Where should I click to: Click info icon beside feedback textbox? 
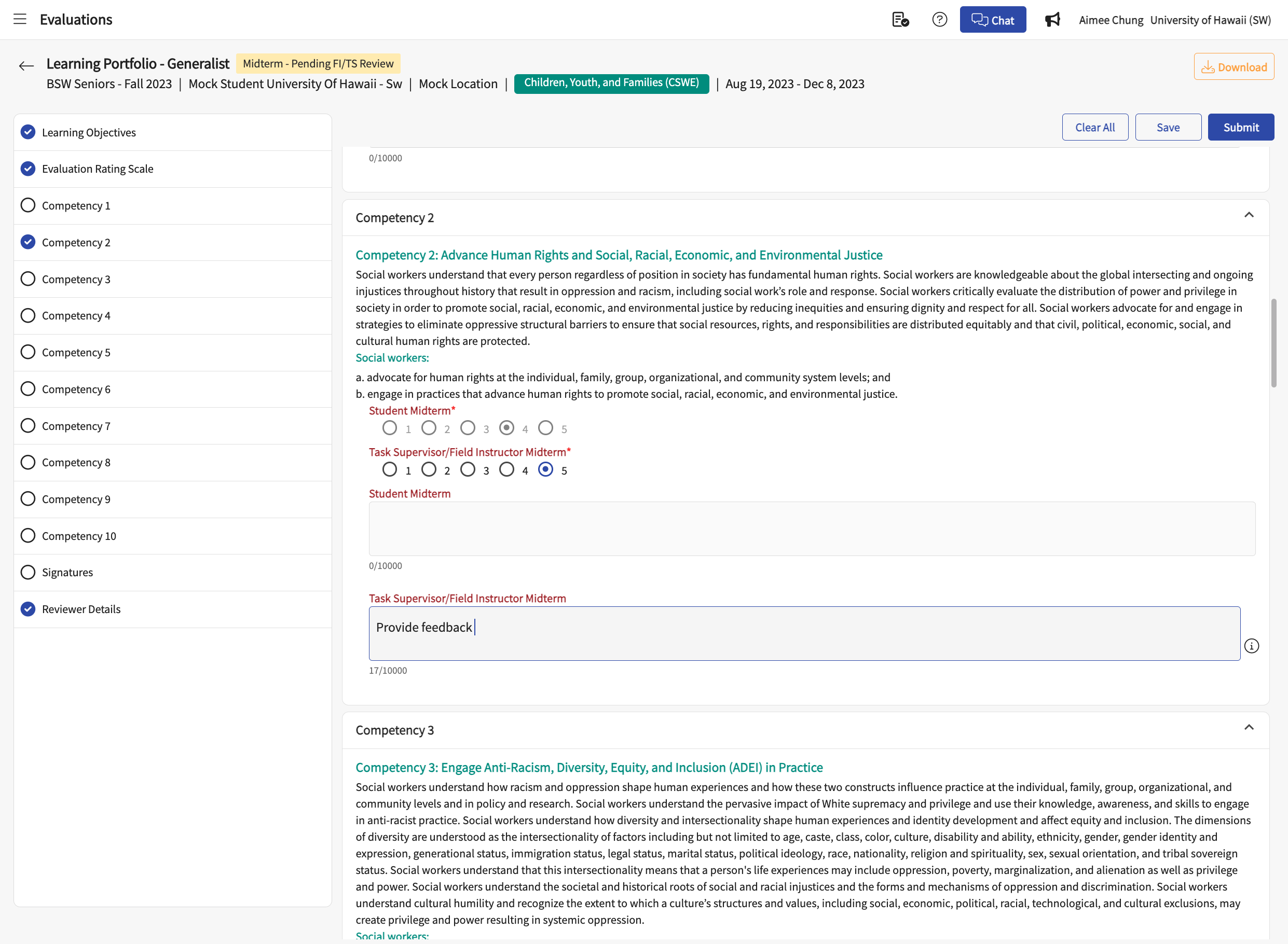click(x=1251, y=646)
